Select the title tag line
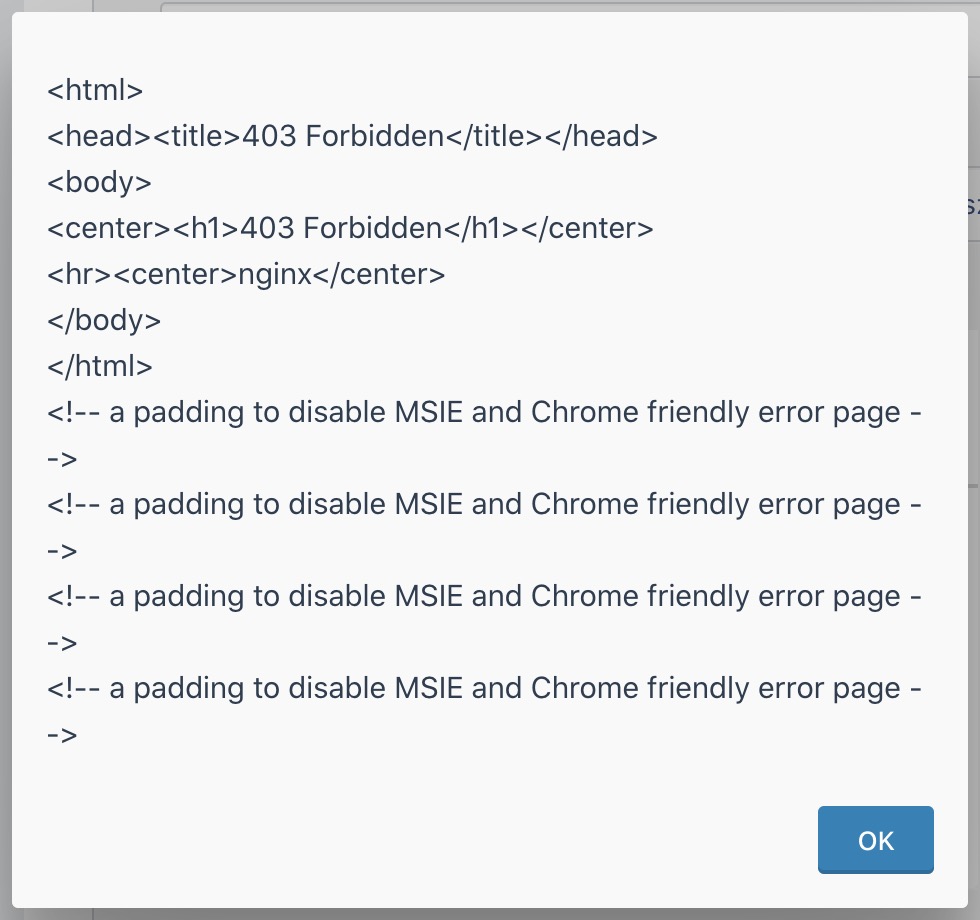 tap(352, 136)
